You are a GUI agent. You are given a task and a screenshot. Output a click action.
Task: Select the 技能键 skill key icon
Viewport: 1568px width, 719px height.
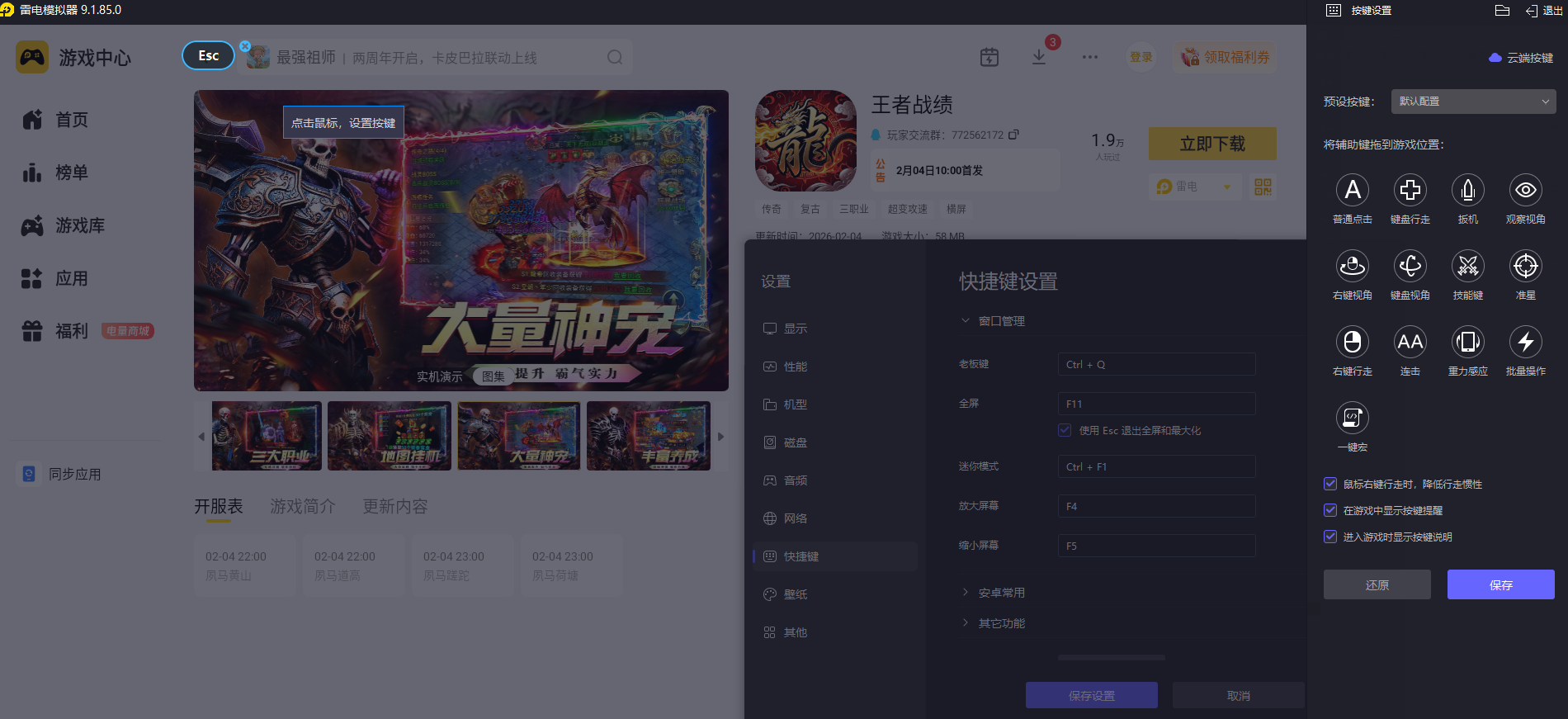coord(1467,266)
